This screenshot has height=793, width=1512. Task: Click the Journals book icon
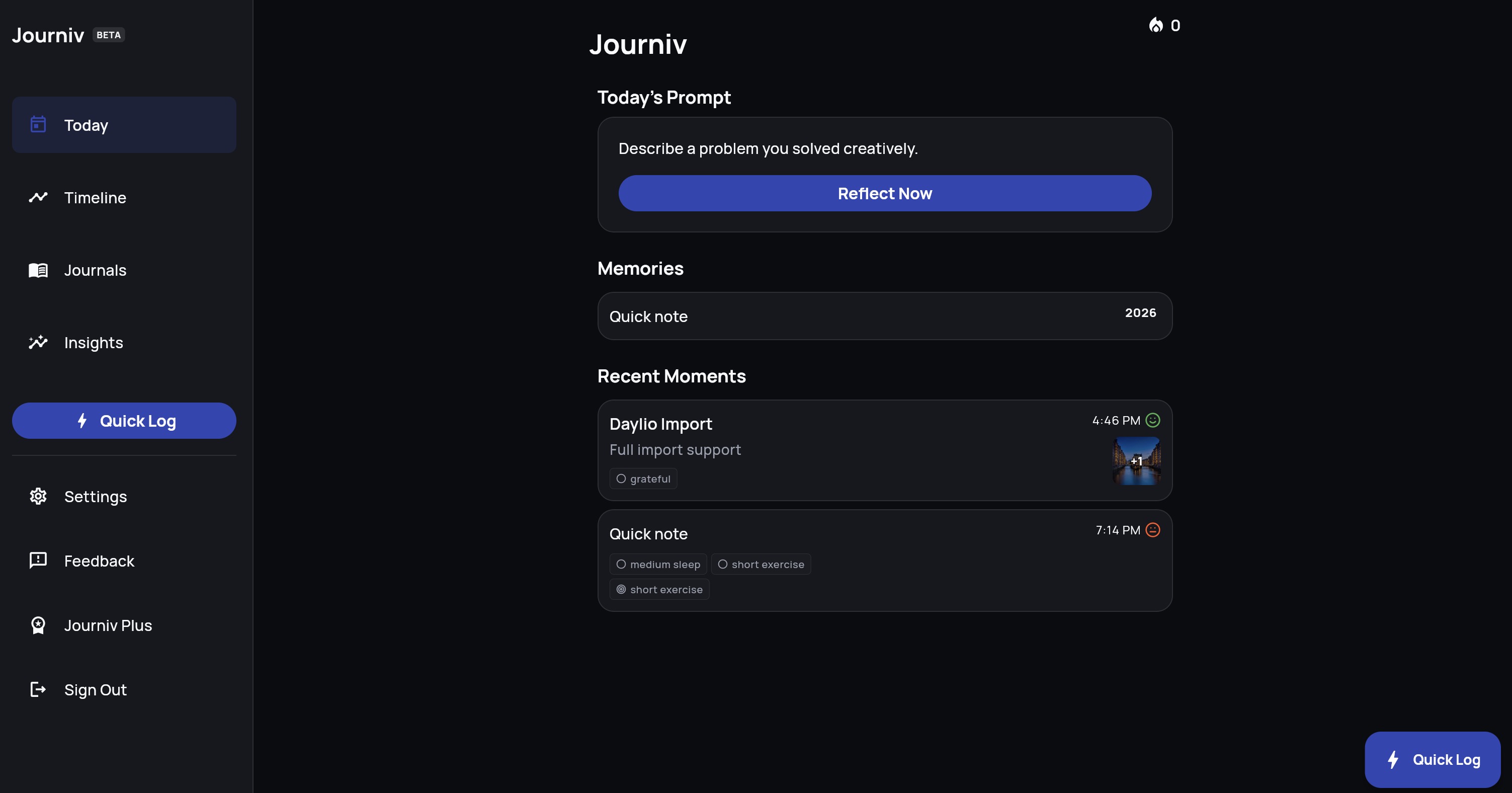pyautogui.click(x=38, y=269)
